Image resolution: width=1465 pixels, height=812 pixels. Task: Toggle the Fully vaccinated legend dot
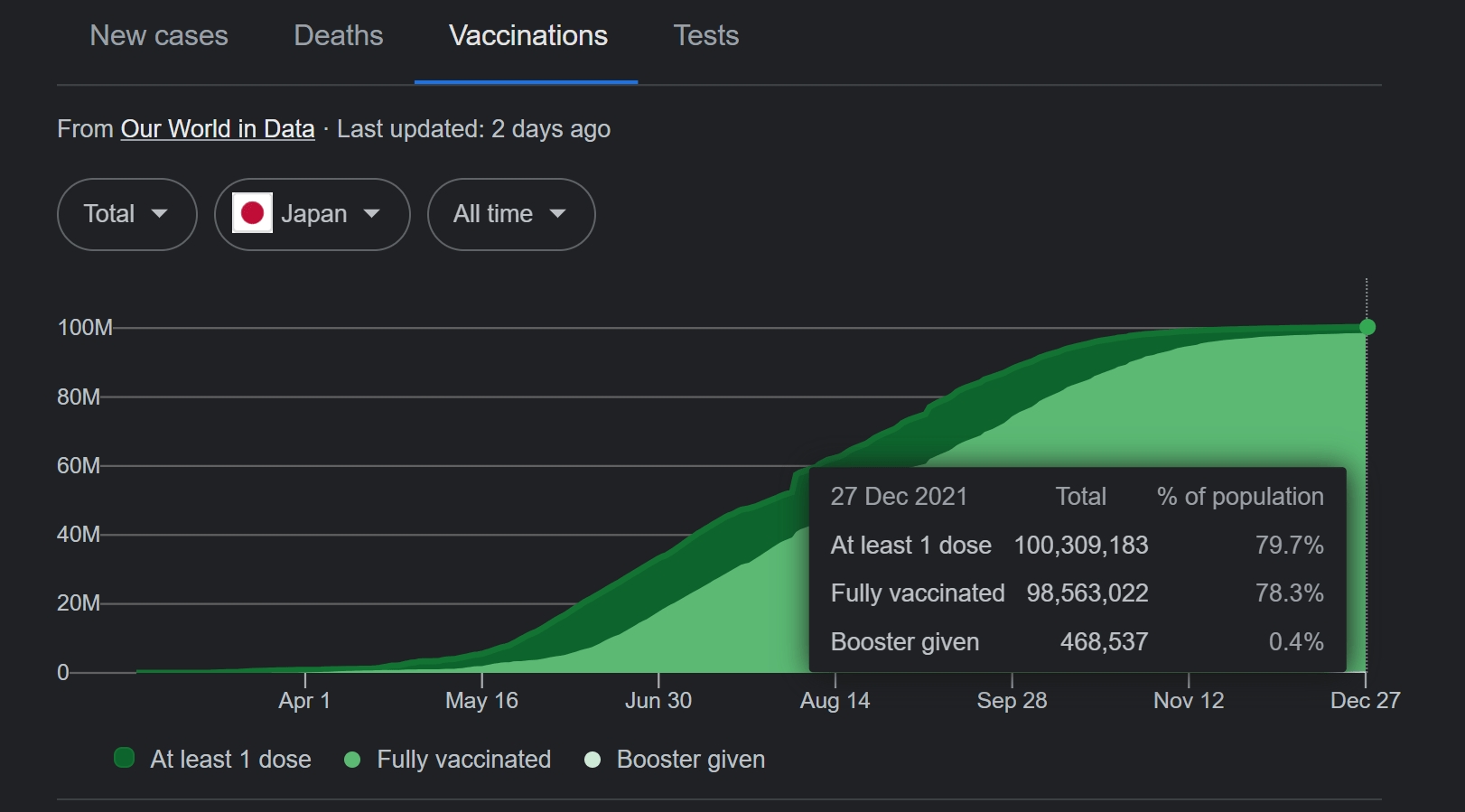352,760
